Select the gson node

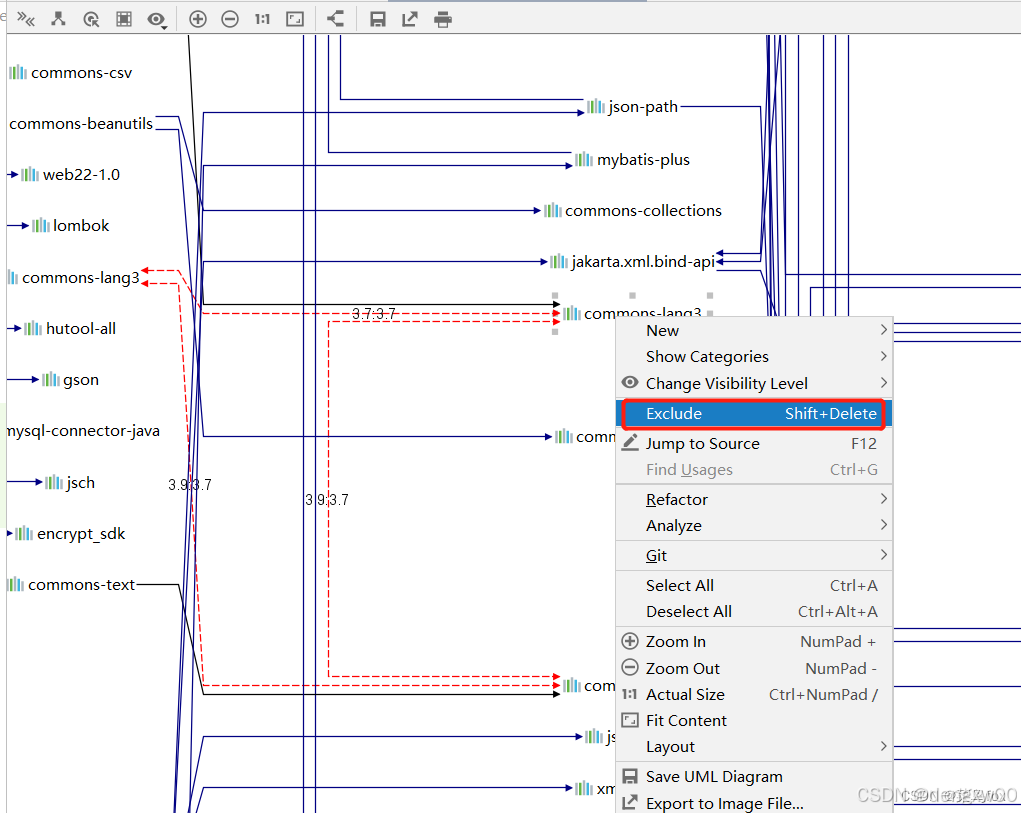[x=70, y=379]
